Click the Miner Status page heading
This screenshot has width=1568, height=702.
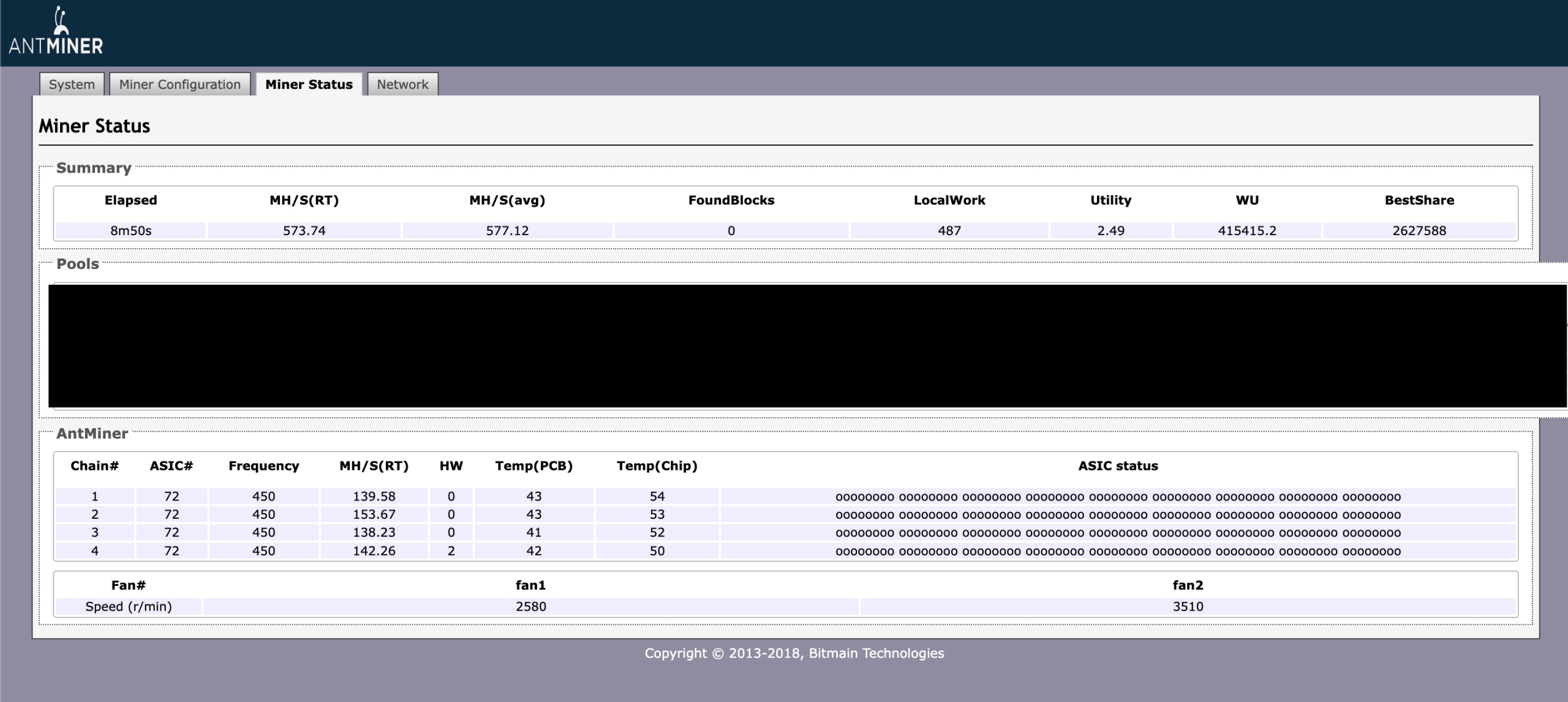coord(94,126)
